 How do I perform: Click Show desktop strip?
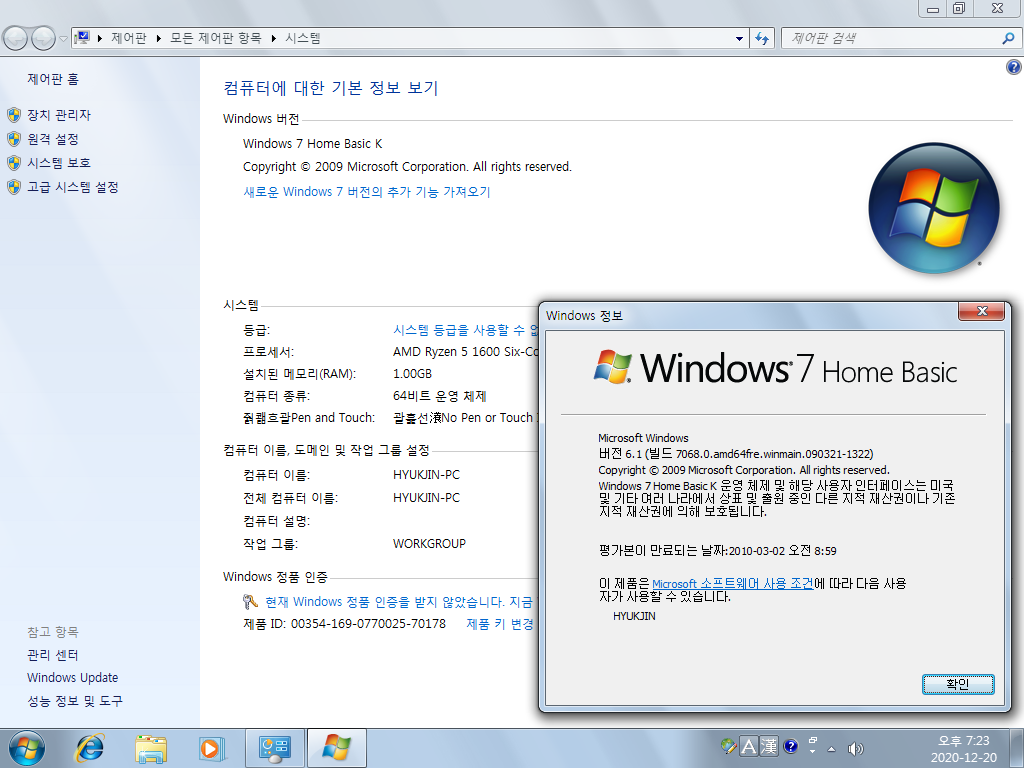tap(1015, 748)
